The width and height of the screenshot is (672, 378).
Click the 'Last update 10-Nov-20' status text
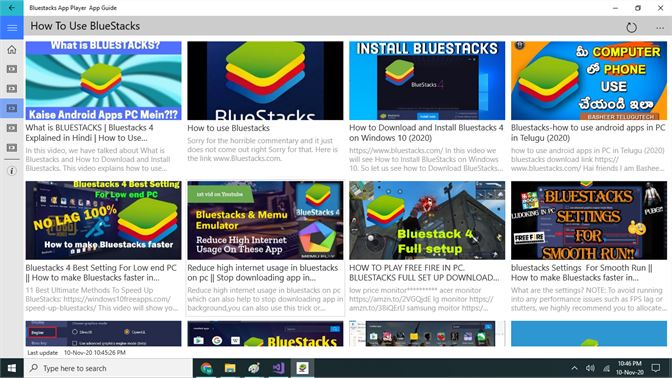[76, 353]
